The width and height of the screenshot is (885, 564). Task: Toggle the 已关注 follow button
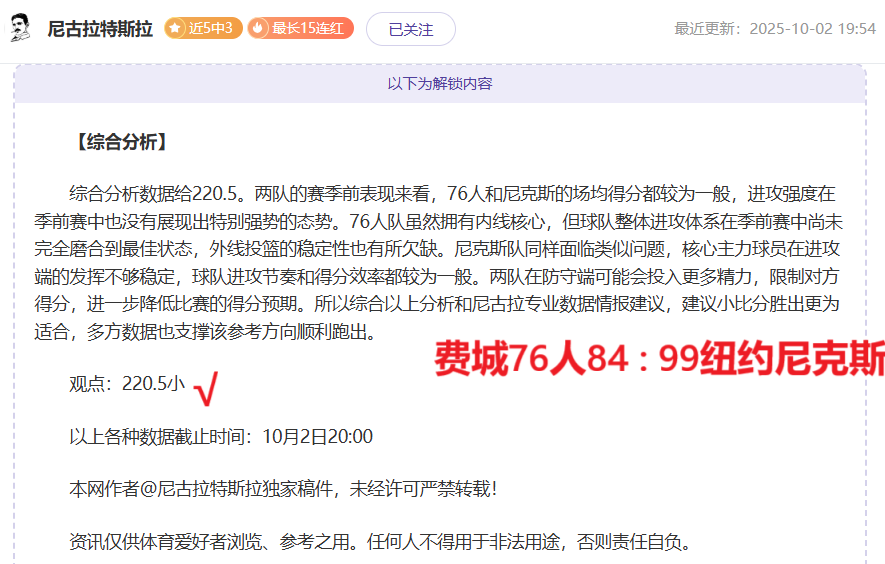coord(410,29)
